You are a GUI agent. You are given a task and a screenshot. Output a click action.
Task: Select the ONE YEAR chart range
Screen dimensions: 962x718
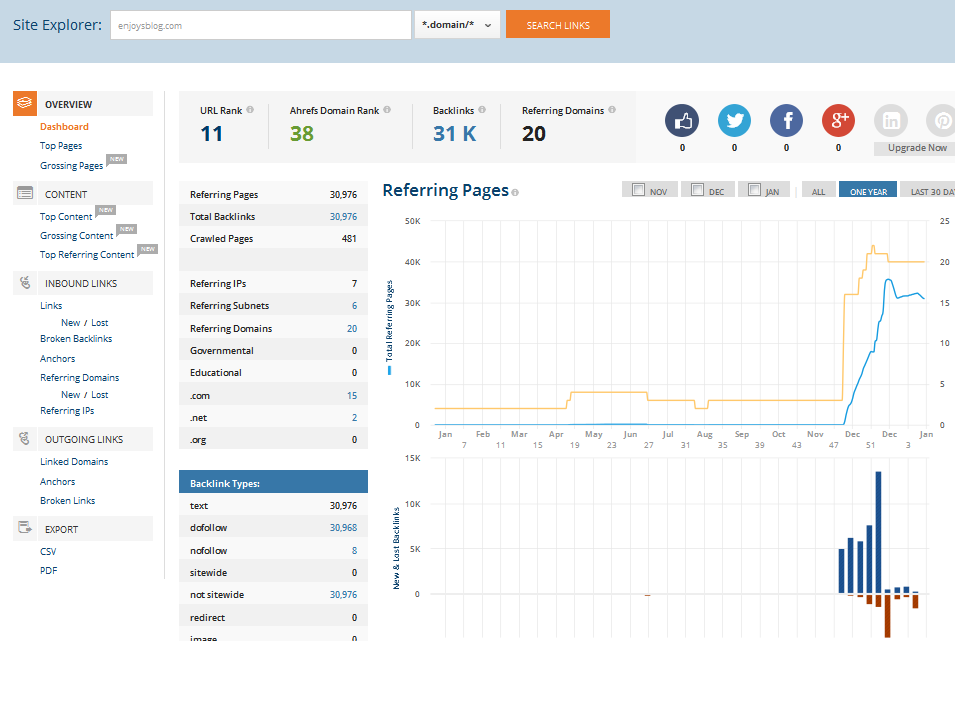[868, 190]
